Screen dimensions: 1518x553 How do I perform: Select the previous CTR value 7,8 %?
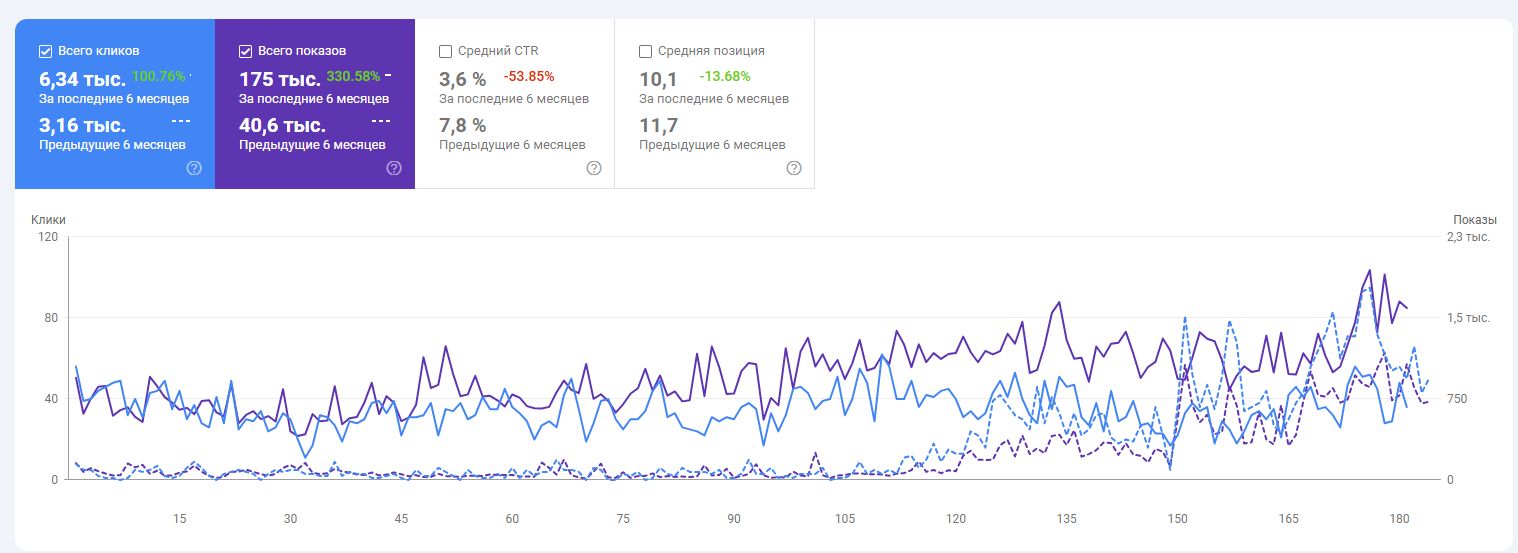point(463,125)
